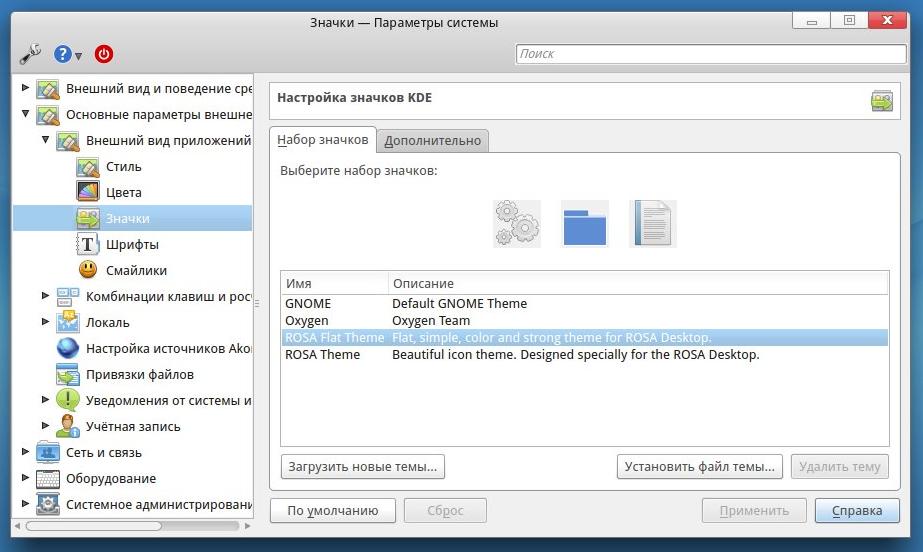Click Установить файл темы button
This screenshot has width=923, height=552.
pyautogui.click(x=700, y=467)
